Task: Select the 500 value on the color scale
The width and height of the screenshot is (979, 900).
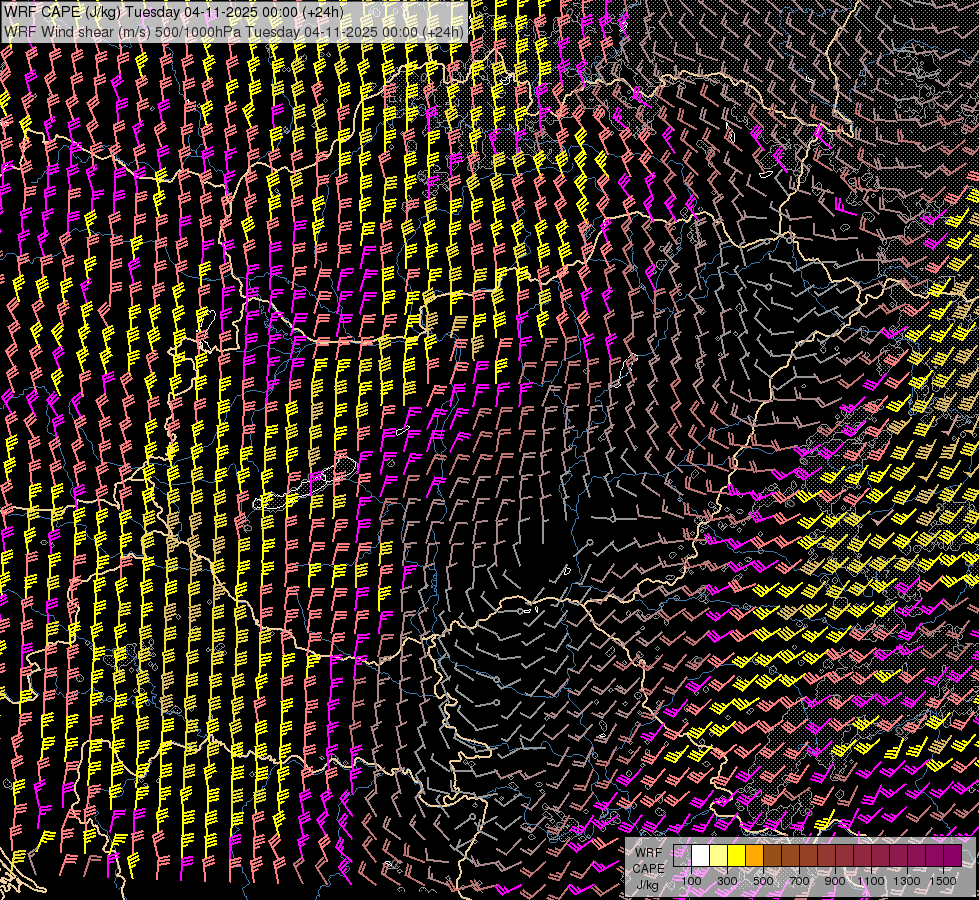Action: tap(764, 881)
